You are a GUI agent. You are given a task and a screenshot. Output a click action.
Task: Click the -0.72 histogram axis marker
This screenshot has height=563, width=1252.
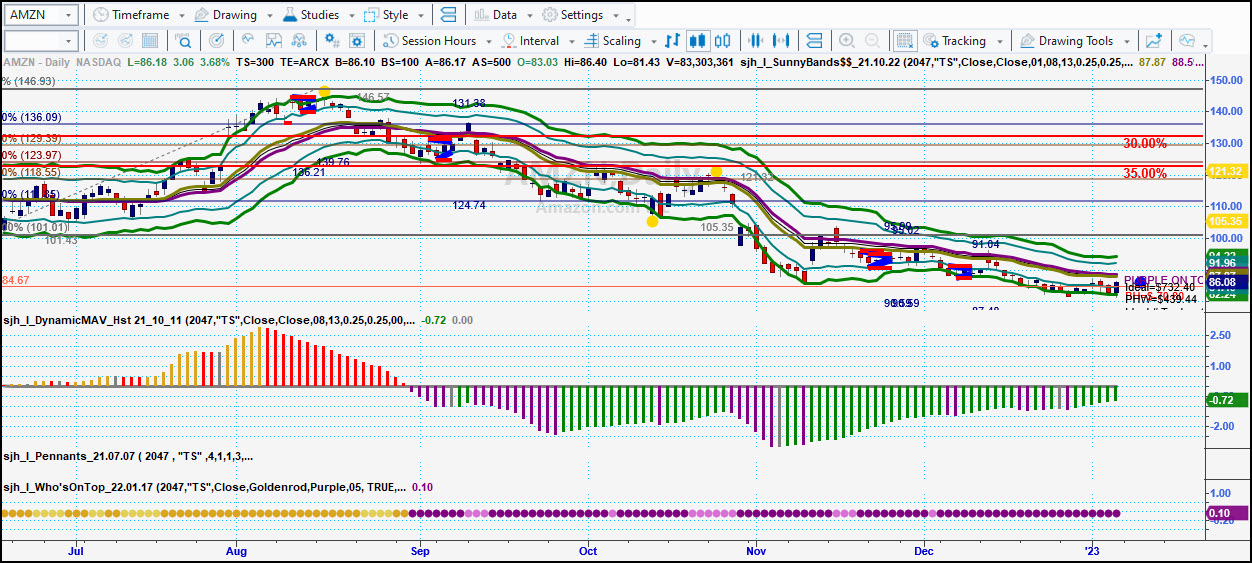point(1225,400)
